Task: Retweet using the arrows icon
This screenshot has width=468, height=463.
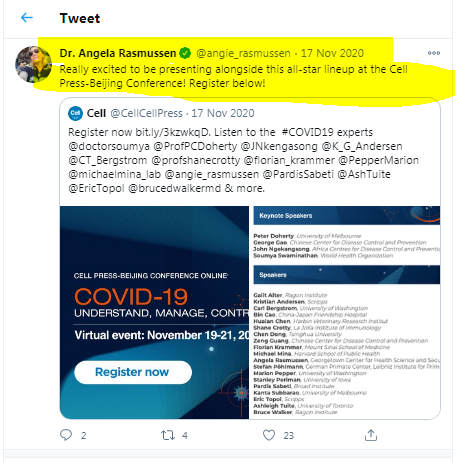Action: [x=168, y=435]
